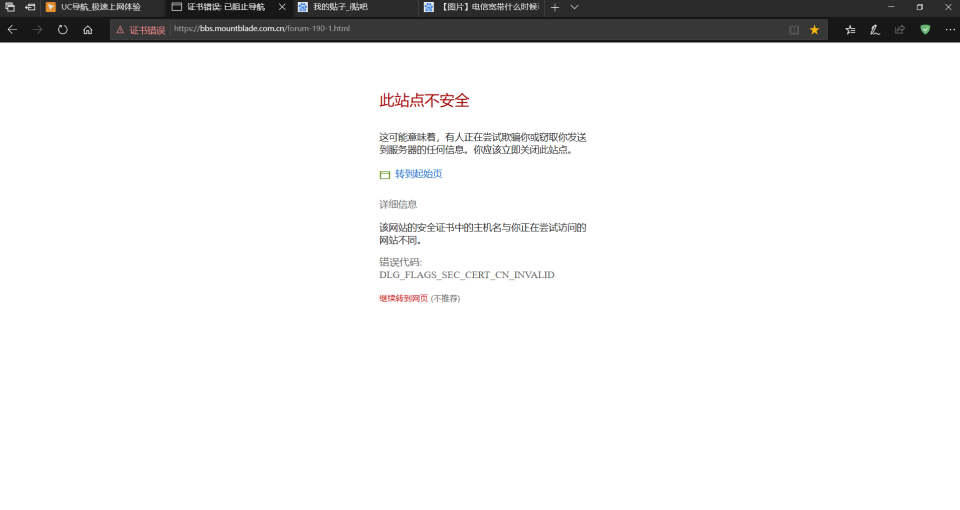Viewport: 960px width, 510px height.
Task: Expand tab previews chevron
Action: pos(574,7)
